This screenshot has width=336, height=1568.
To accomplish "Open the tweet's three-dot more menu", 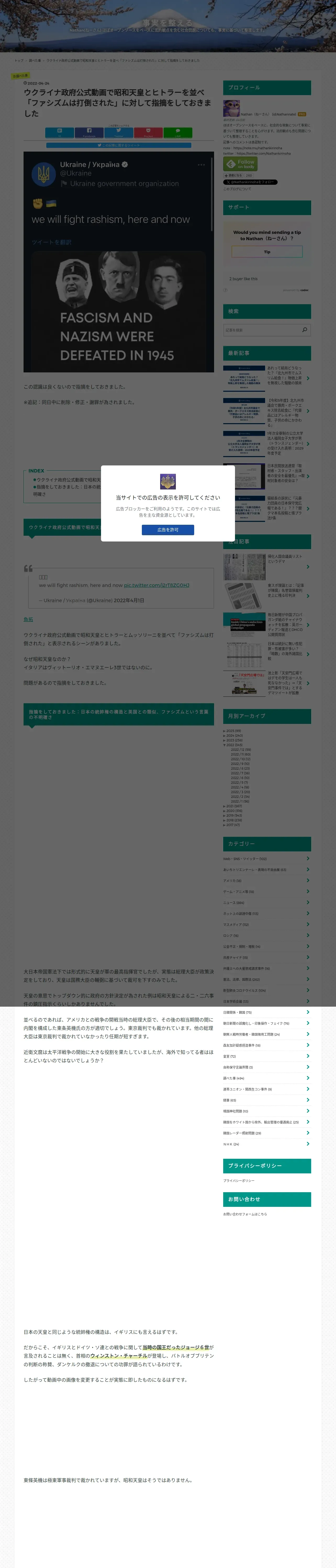I will (201, 165).
